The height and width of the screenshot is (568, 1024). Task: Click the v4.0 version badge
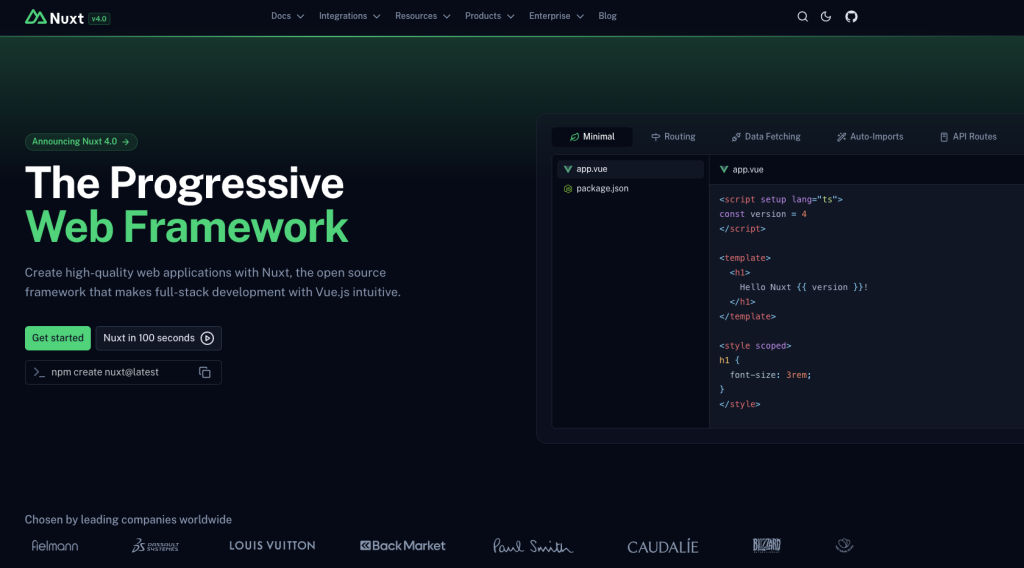[x=99, y=18]
